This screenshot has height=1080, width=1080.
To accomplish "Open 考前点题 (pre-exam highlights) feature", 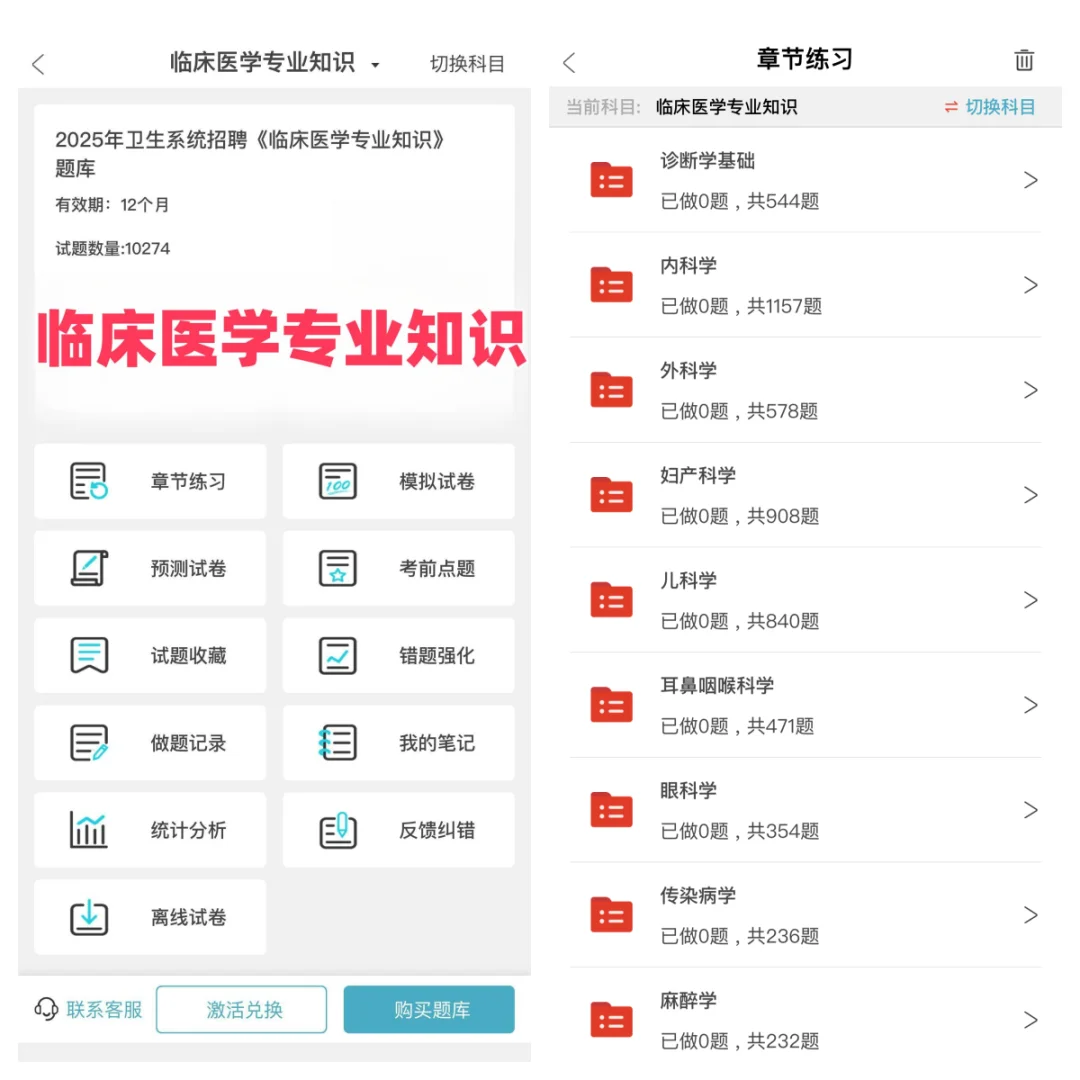I will click(x=398, y=568).
